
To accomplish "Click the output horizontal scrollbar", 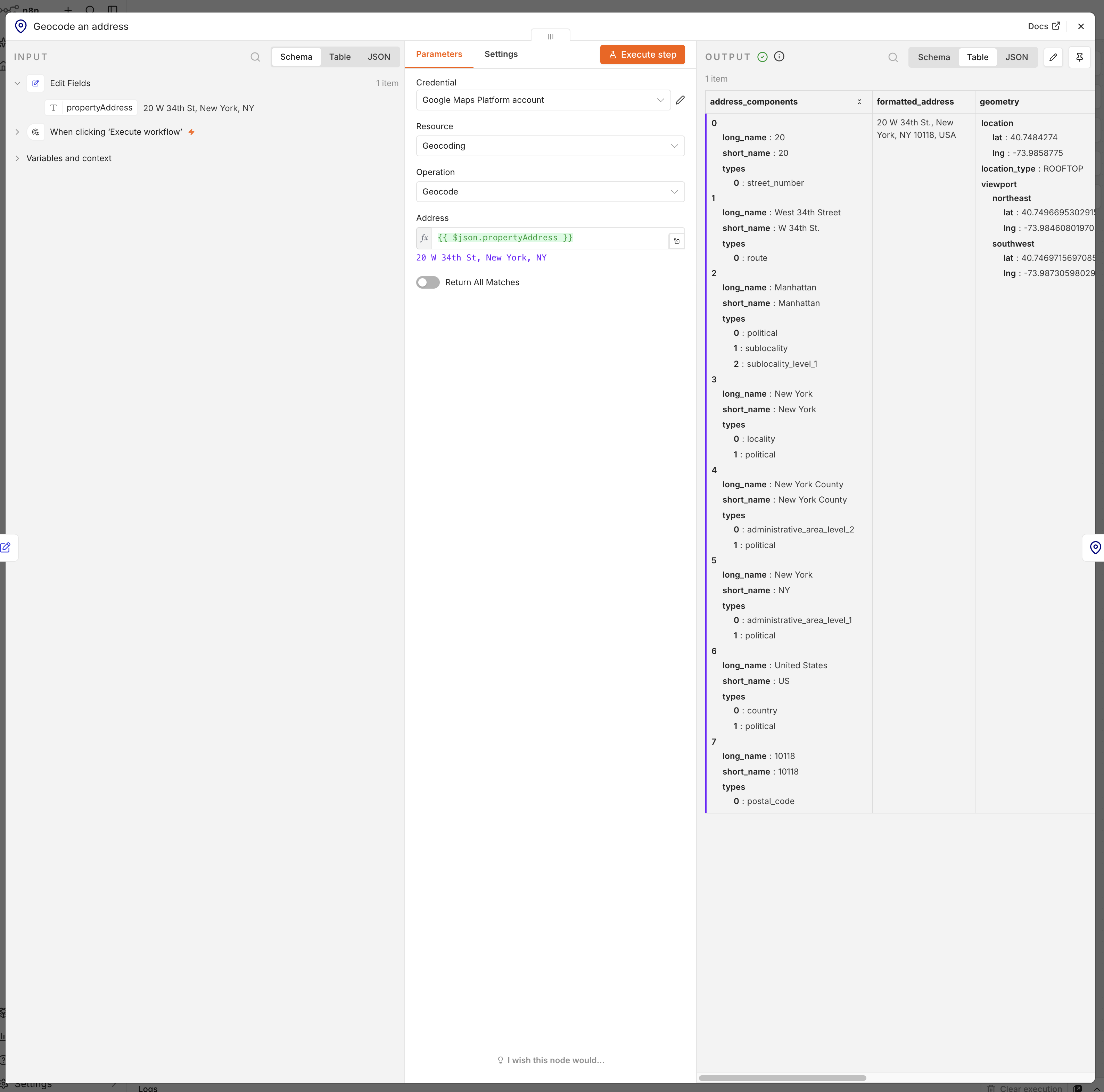I will click(782, 1078).
